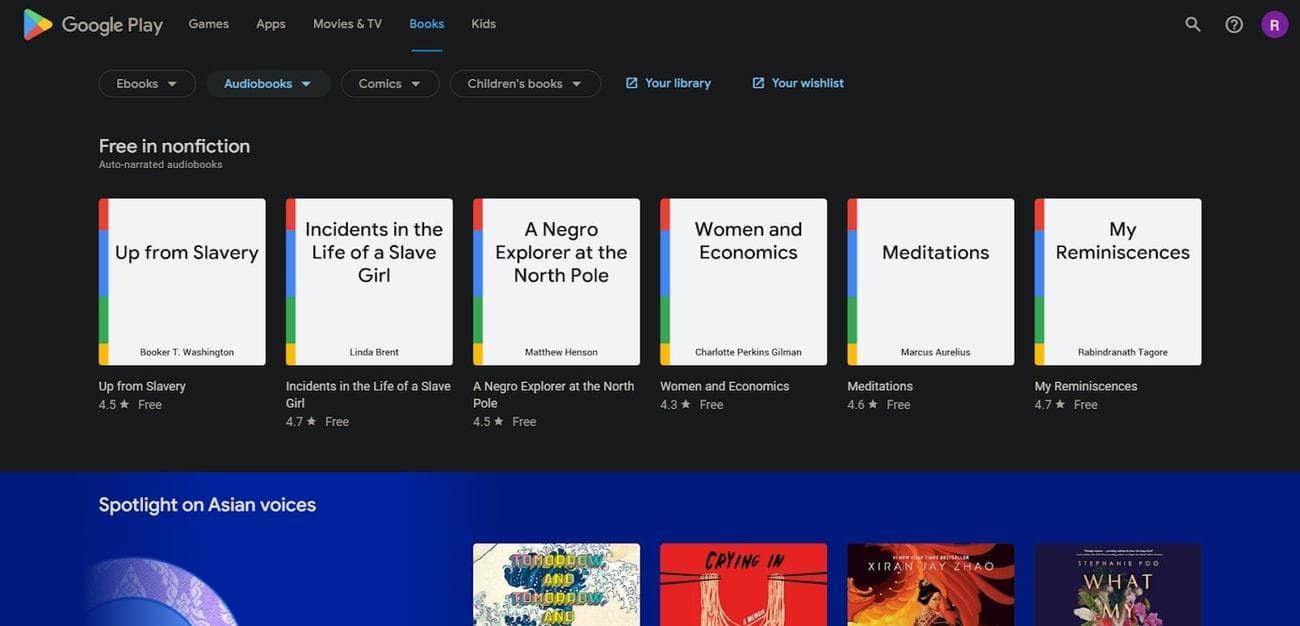Viewport: 1300px width, 626px height.
Task: Open the Apps tab
Action: pyautogui.click(x=270, y=24)
